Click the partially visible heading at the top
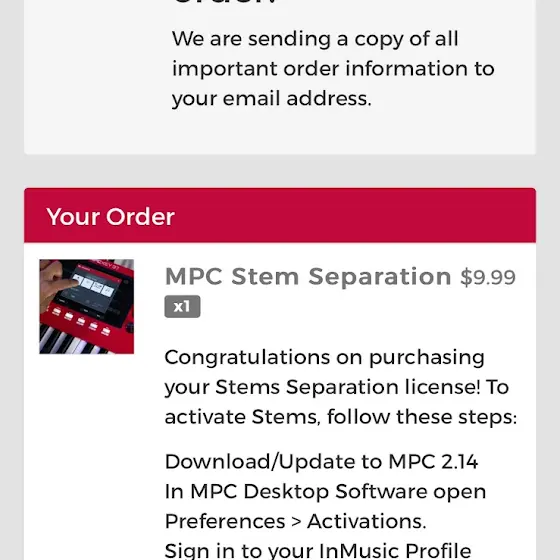 click(x=225, y=2)
